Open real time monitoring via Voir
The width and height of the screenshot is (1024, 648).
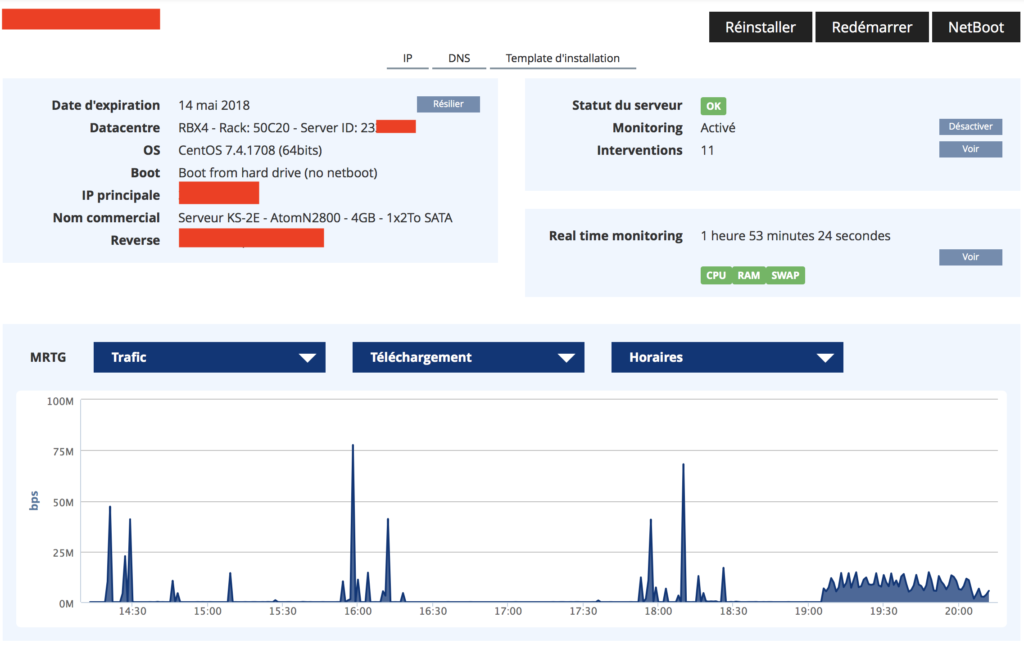coord(970,257)
